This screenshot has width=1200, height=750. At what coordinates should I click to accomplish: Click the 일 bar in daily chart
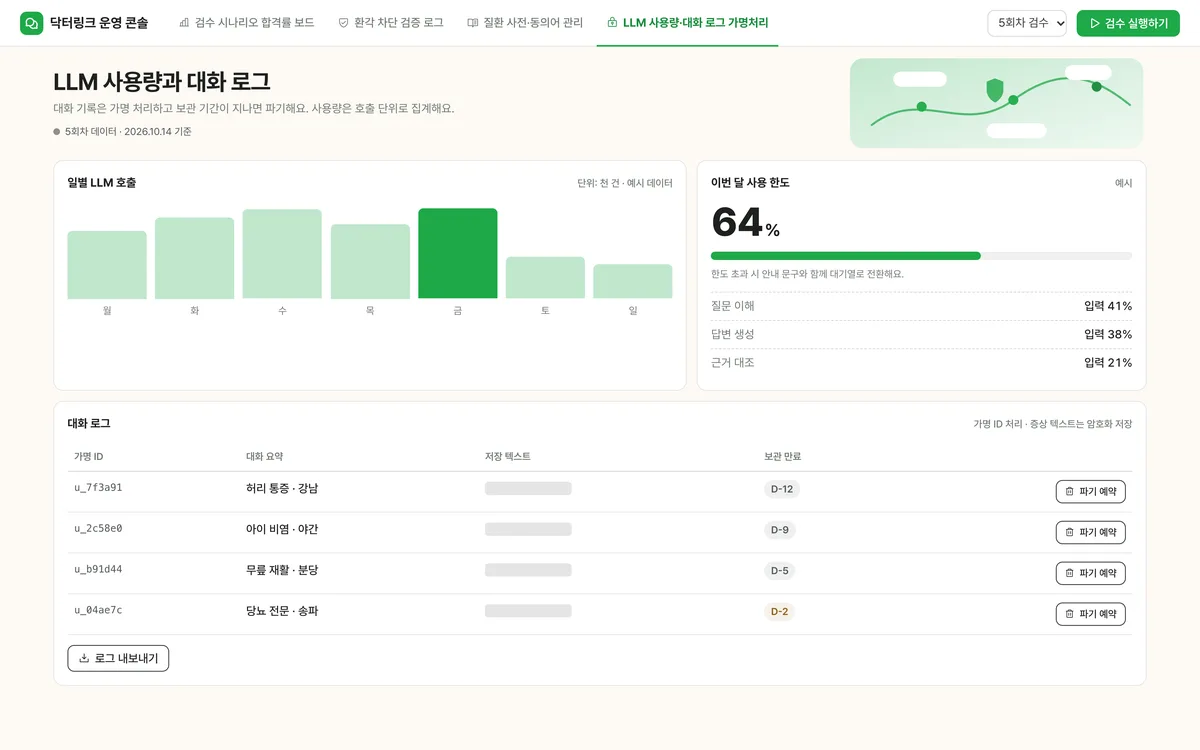[632, 281]
